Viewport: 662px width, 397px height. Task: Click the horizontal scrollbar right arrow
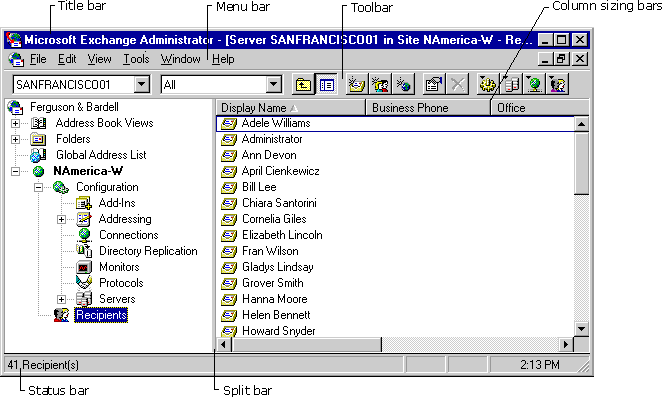pyautogui.click(x=567, y=344)
